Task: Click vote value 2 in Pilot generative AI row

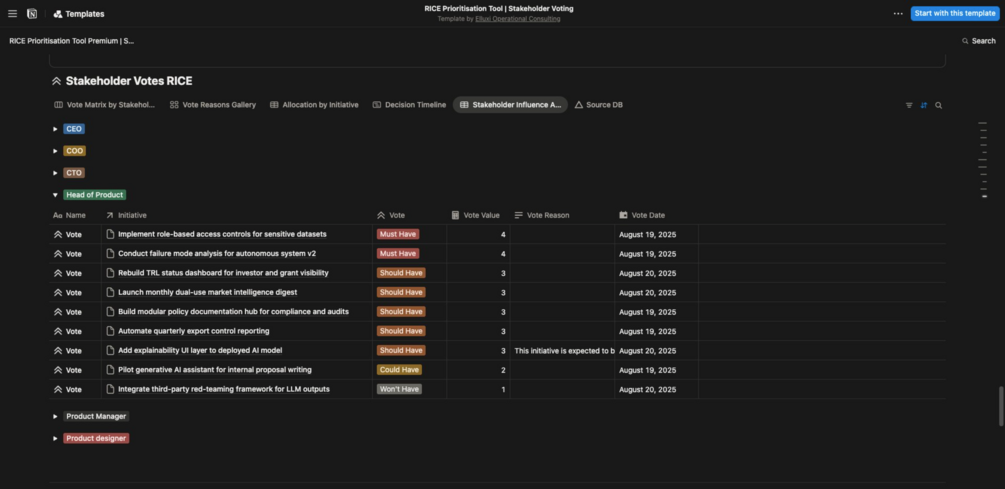Action: 503,370
